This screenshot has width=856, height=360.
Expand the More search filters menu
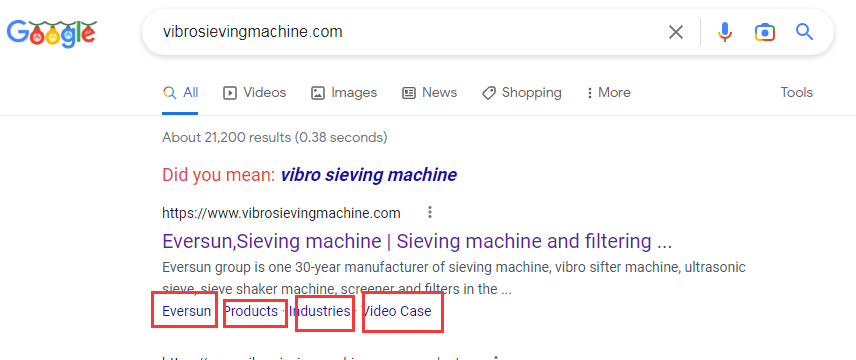(608, 93)
